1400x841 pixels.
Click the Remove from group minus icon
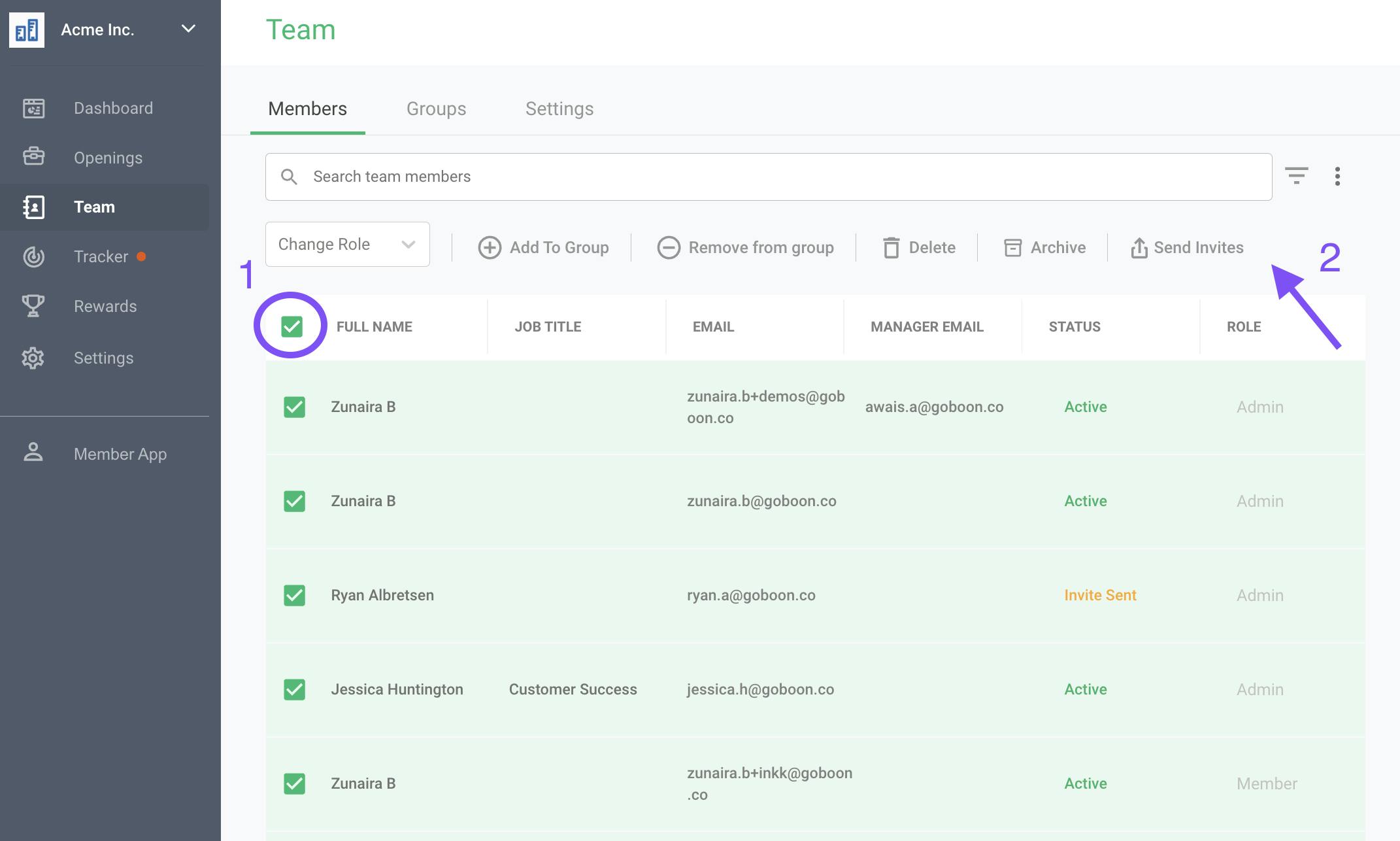tap(669, 248)
